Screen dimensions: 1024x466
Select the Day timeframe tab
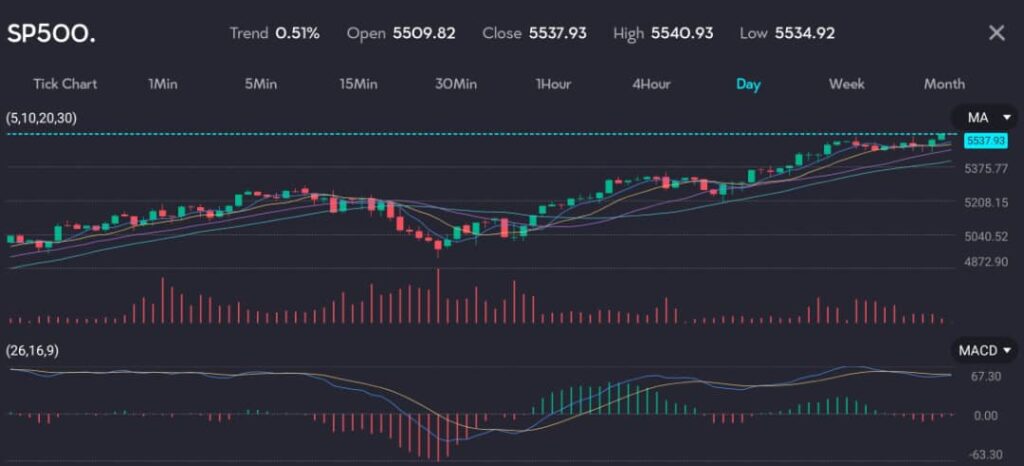click(748, 84)
